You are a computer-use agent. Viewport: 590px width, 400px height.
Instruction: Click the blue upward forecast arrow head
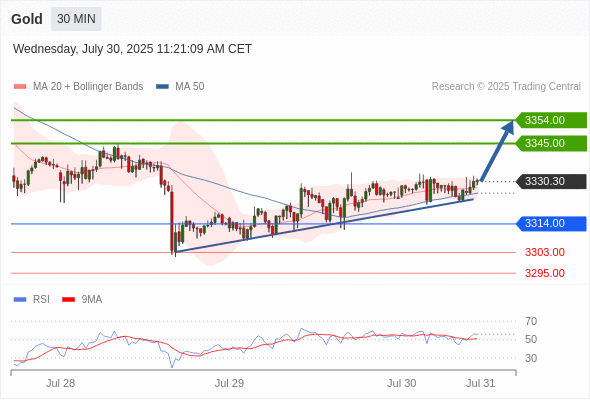508,127
